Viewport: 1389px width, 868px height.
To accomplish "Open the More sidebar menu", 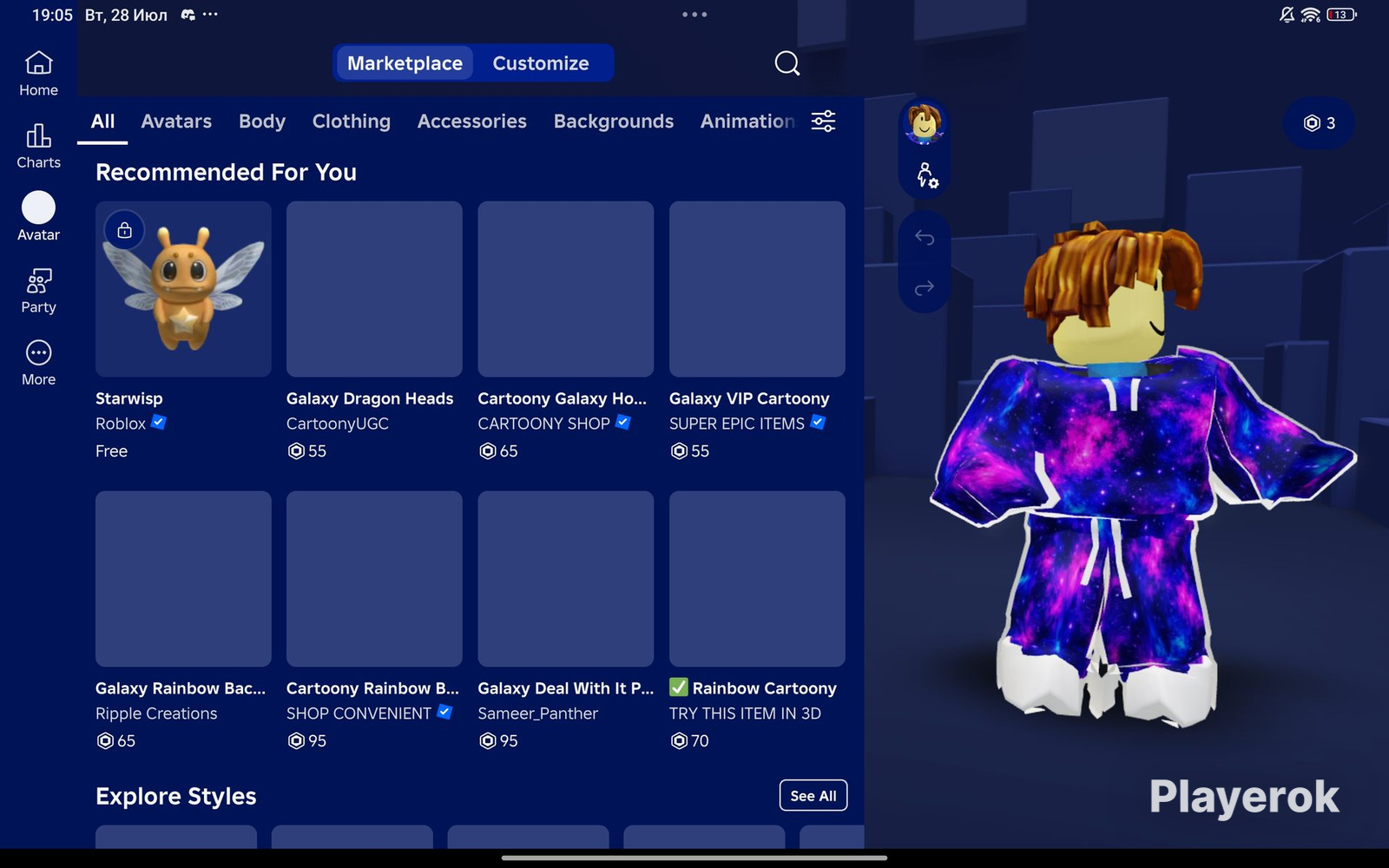I will point(38,363).
